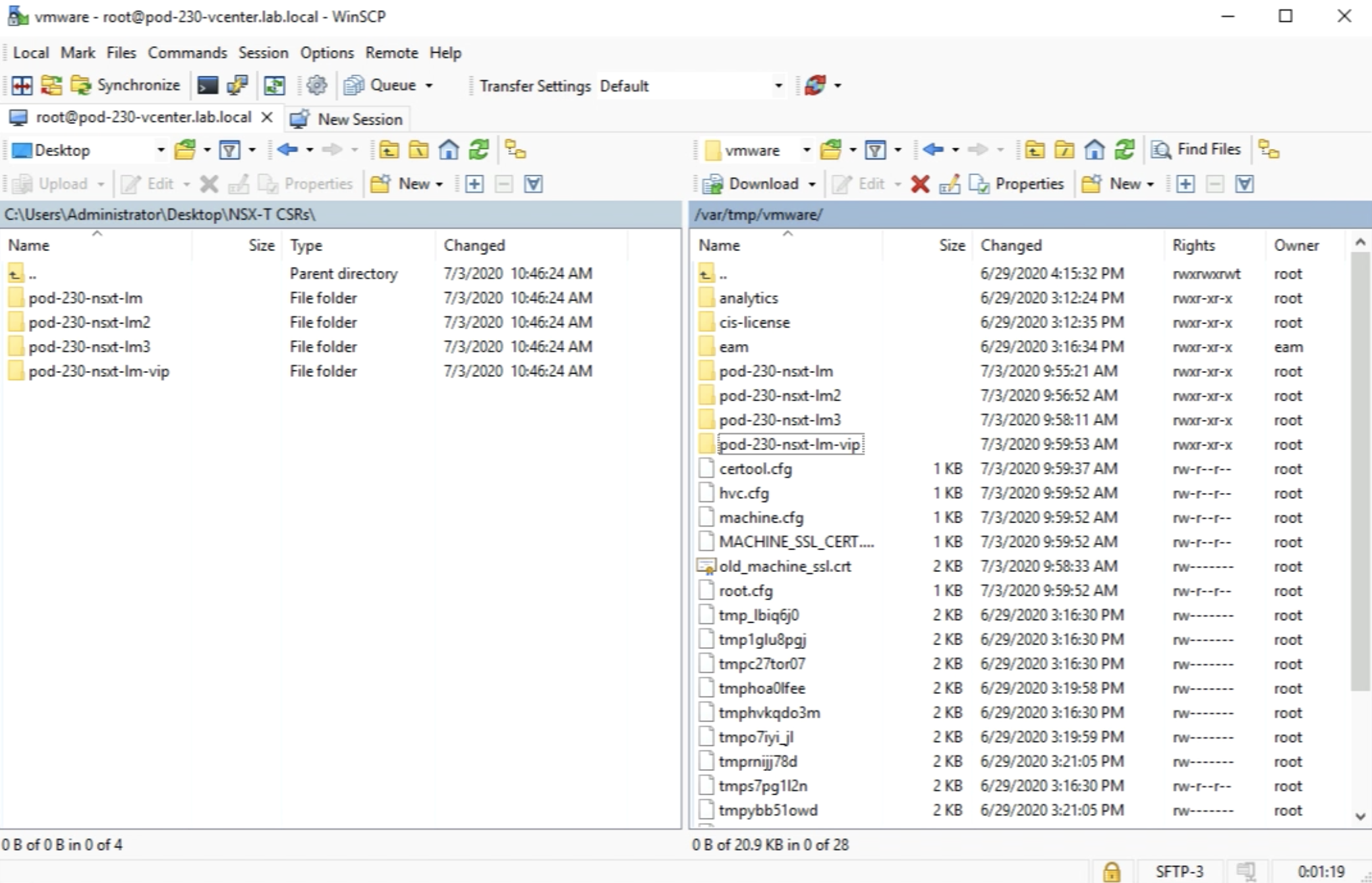This screenshot has height=883, width=1372.
Task: Open the local Desktop drive dropdown
Action: pos(160,150)
